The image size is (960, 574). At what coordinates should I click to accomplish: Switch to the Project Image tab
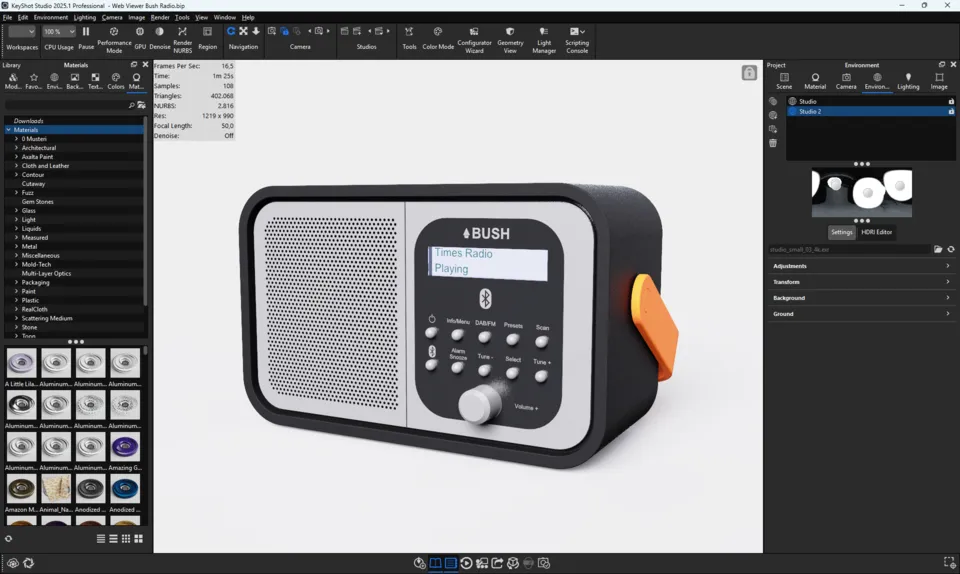point(939,81)
